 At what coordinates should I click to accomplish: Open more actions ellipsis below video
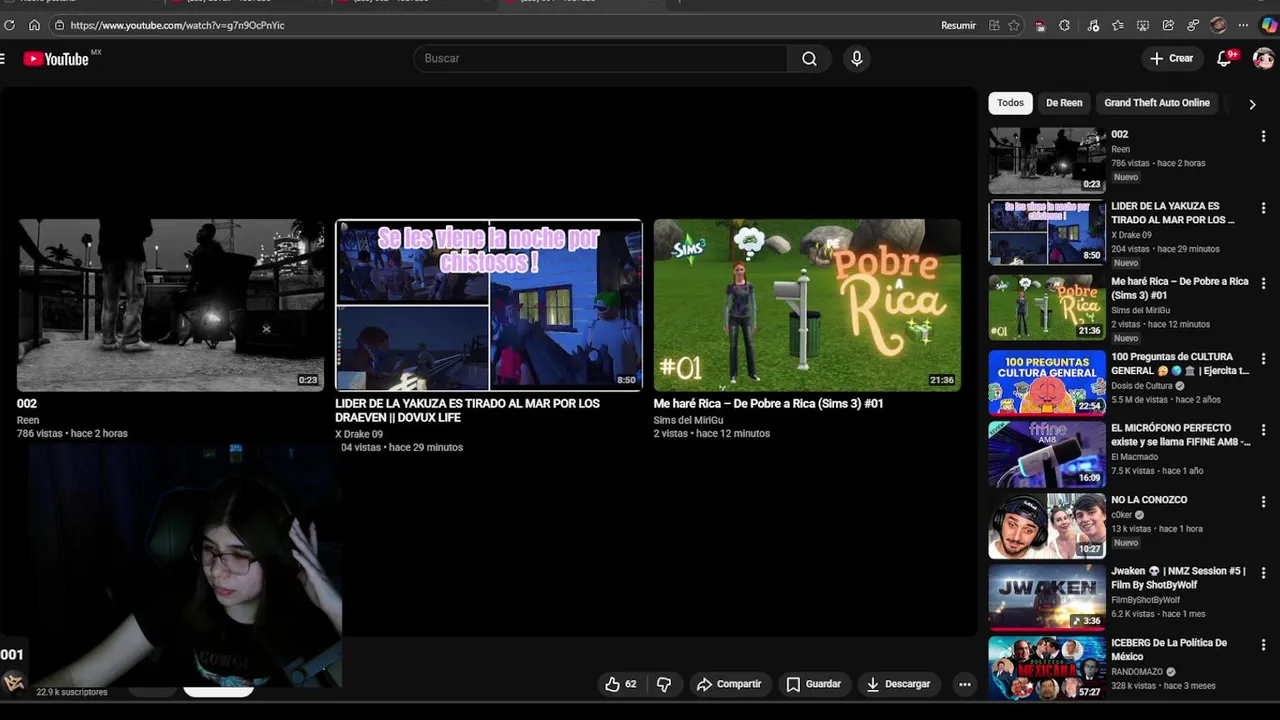point(964,684)
